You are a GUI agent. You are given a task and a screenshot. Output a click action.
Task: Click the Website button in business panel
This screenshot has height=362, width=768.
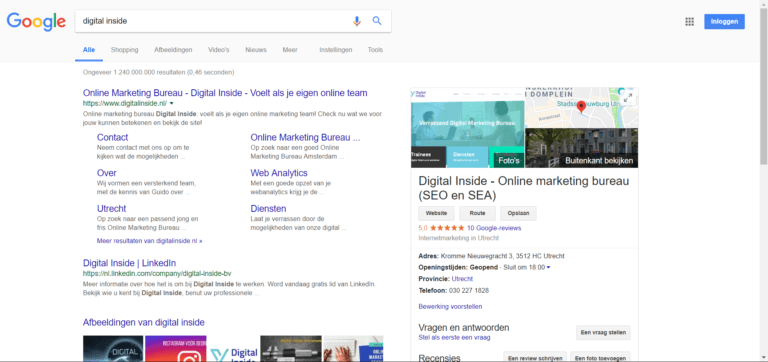[x=436, y=214]
